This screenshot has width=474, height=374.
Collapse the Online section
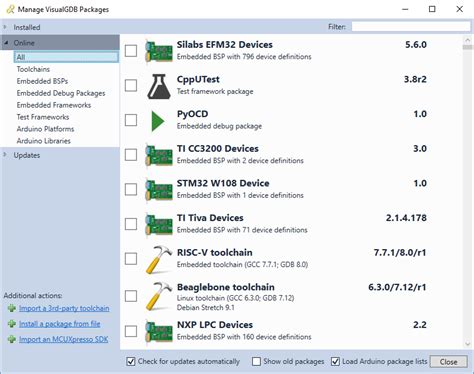[x=6, y=43]
